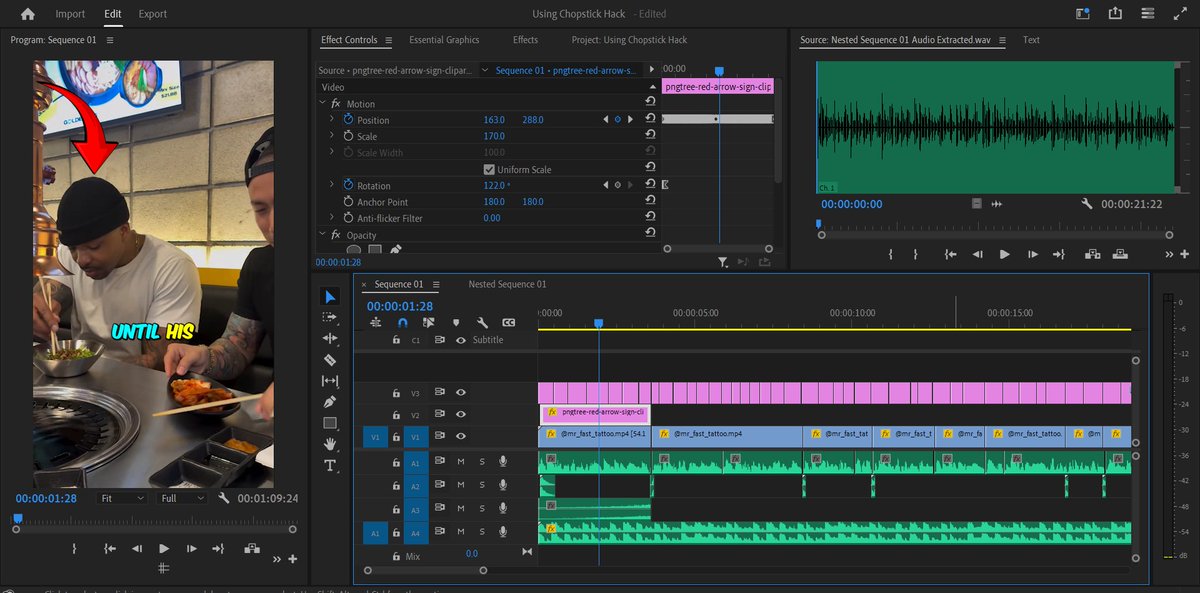This screenshot has height=593, width=1200.
Task: Play the Program Monitor sequence
Action: tap(164, 548)
